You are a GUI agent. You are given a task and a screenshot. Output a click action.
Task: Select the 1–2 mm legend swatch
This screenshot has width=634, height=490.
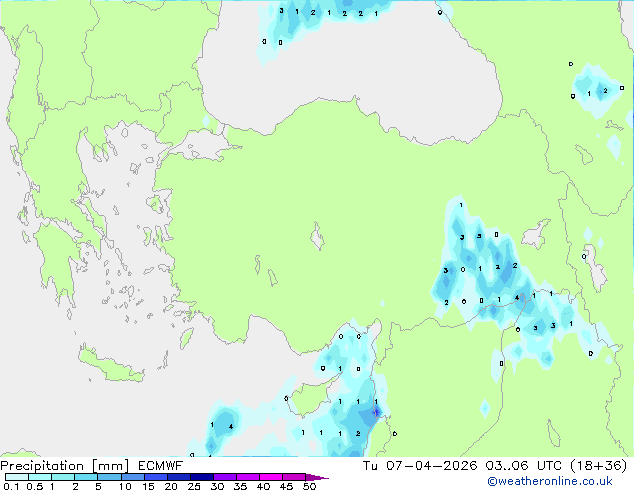pyautogui.click(x=63, y=477)
